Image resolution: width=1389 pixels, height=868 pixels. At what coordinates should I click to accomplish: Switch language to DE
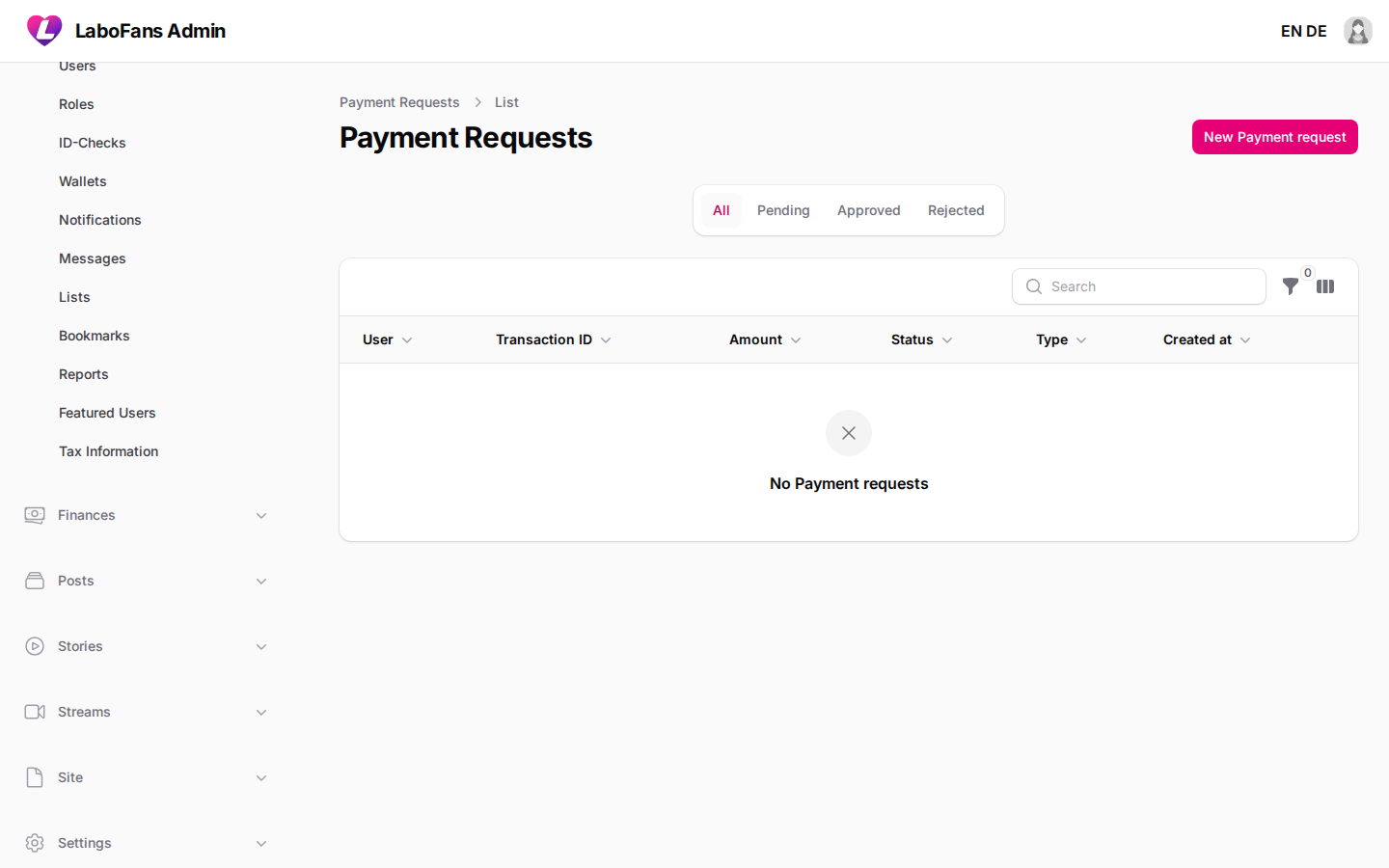1317,31
